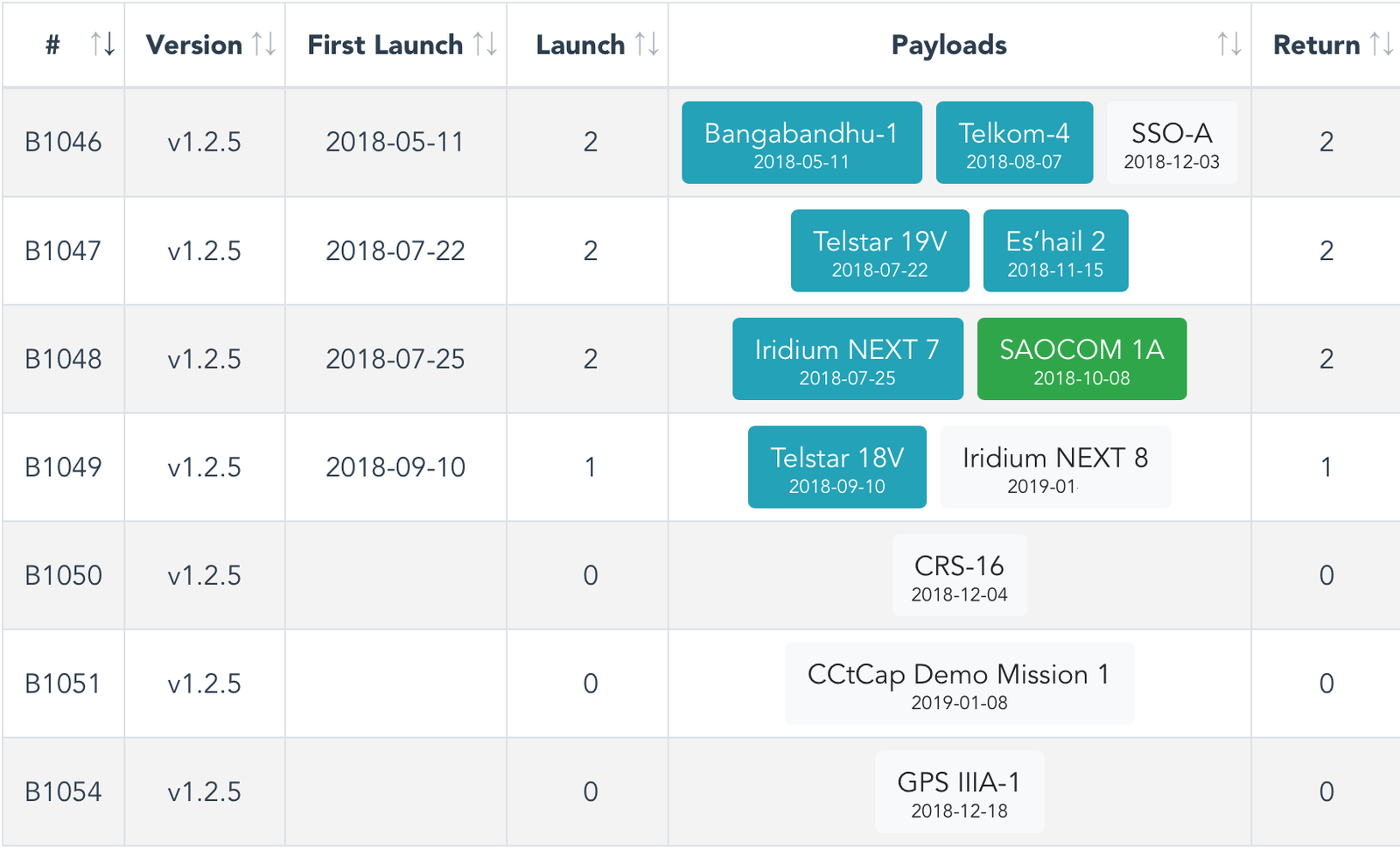Screen dimensions: 1400x850
Task: Click the Iridium NEXT 8 badge
Action: (x=1055, y=467)
